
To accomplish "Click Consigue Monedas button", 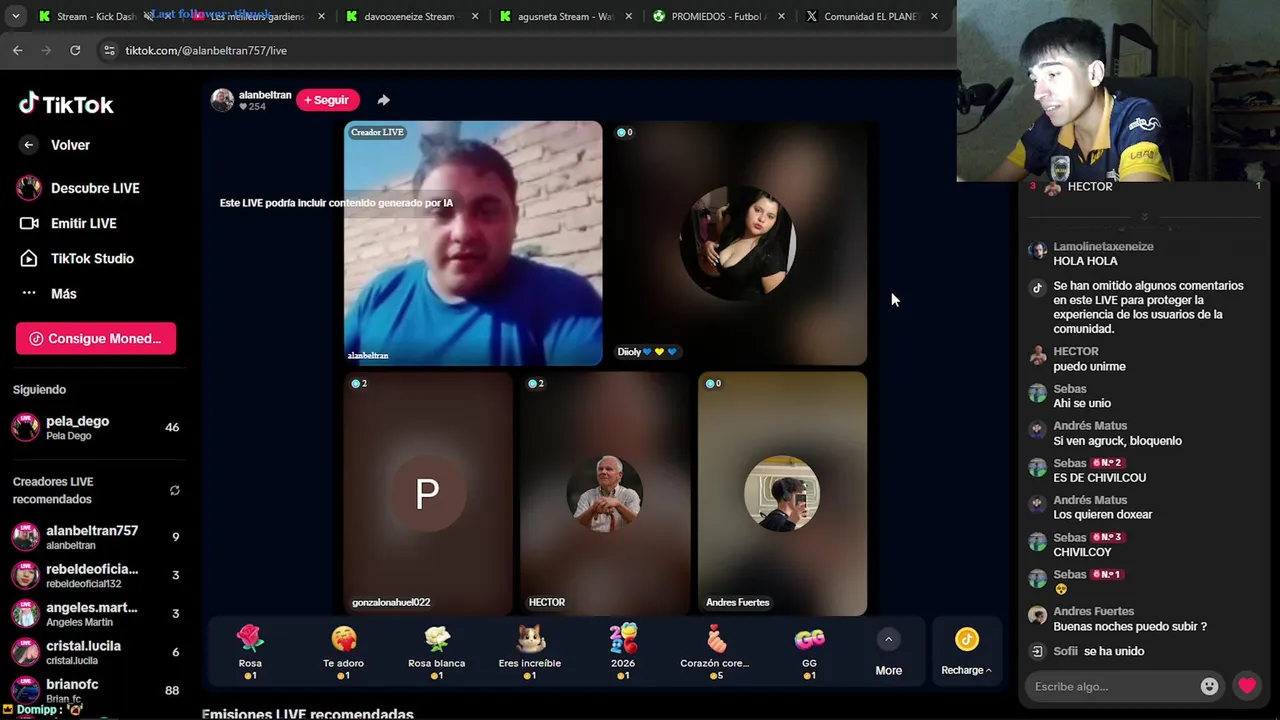I will tap(96, 338).
